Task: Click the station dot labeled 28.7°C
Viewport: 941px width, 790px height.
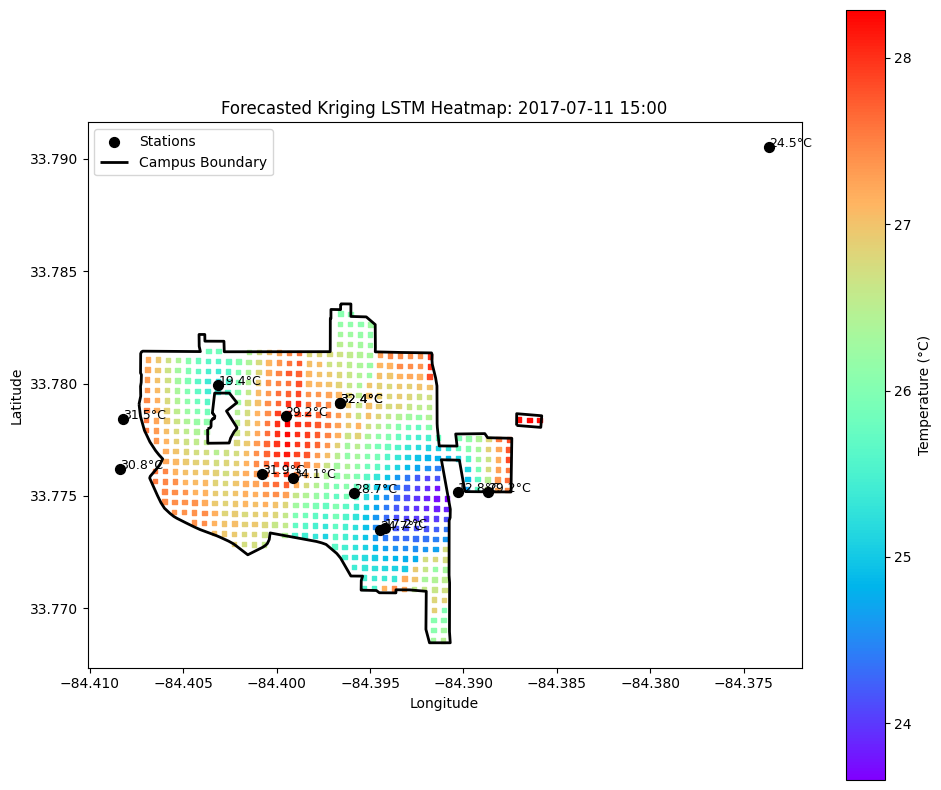Action: coord(354,493)
